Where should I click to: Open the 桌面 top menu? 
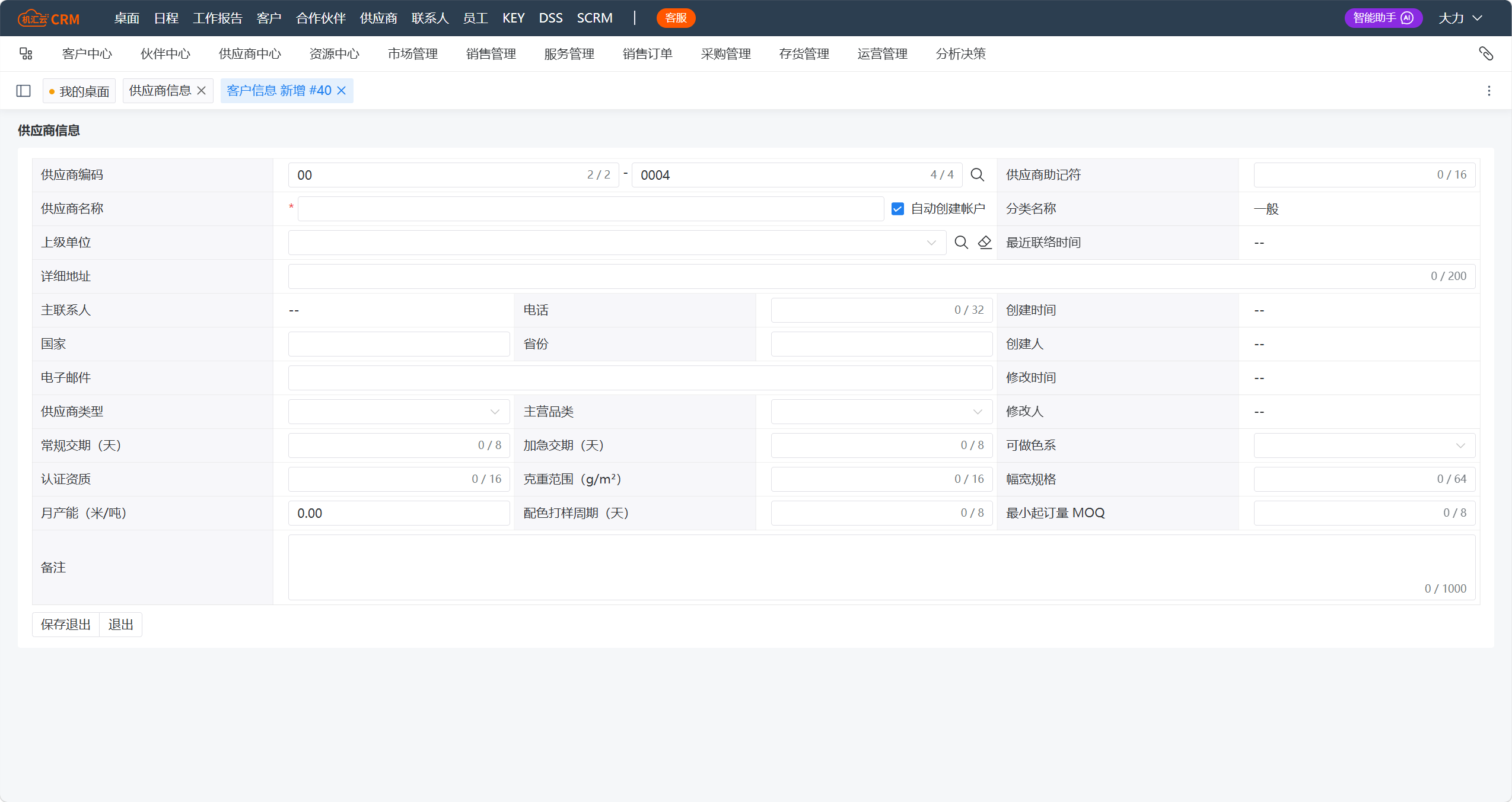(x=127, y=18)
